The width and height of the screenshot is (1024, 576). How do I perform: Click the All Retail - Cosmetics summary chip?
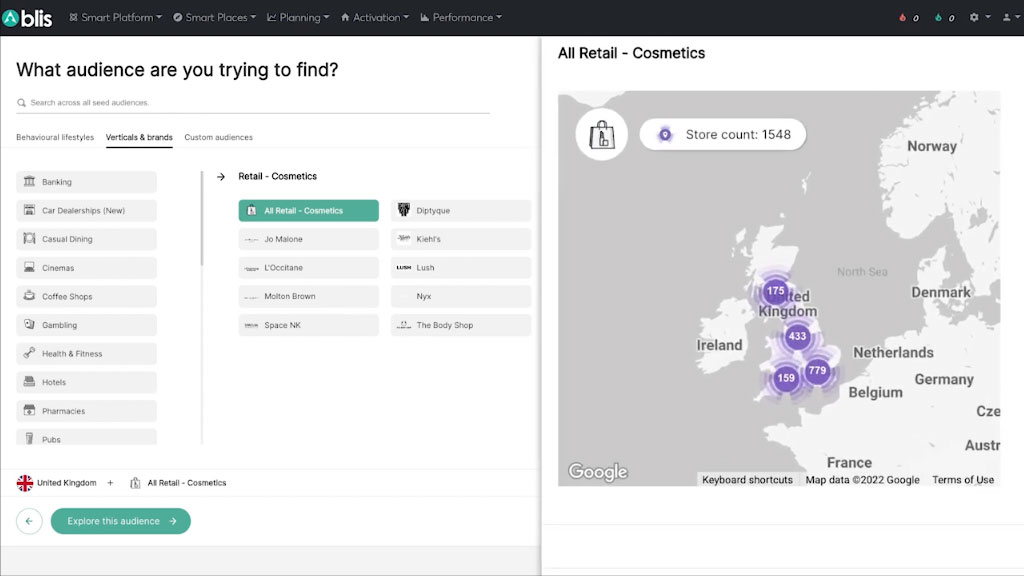point(178,483)
